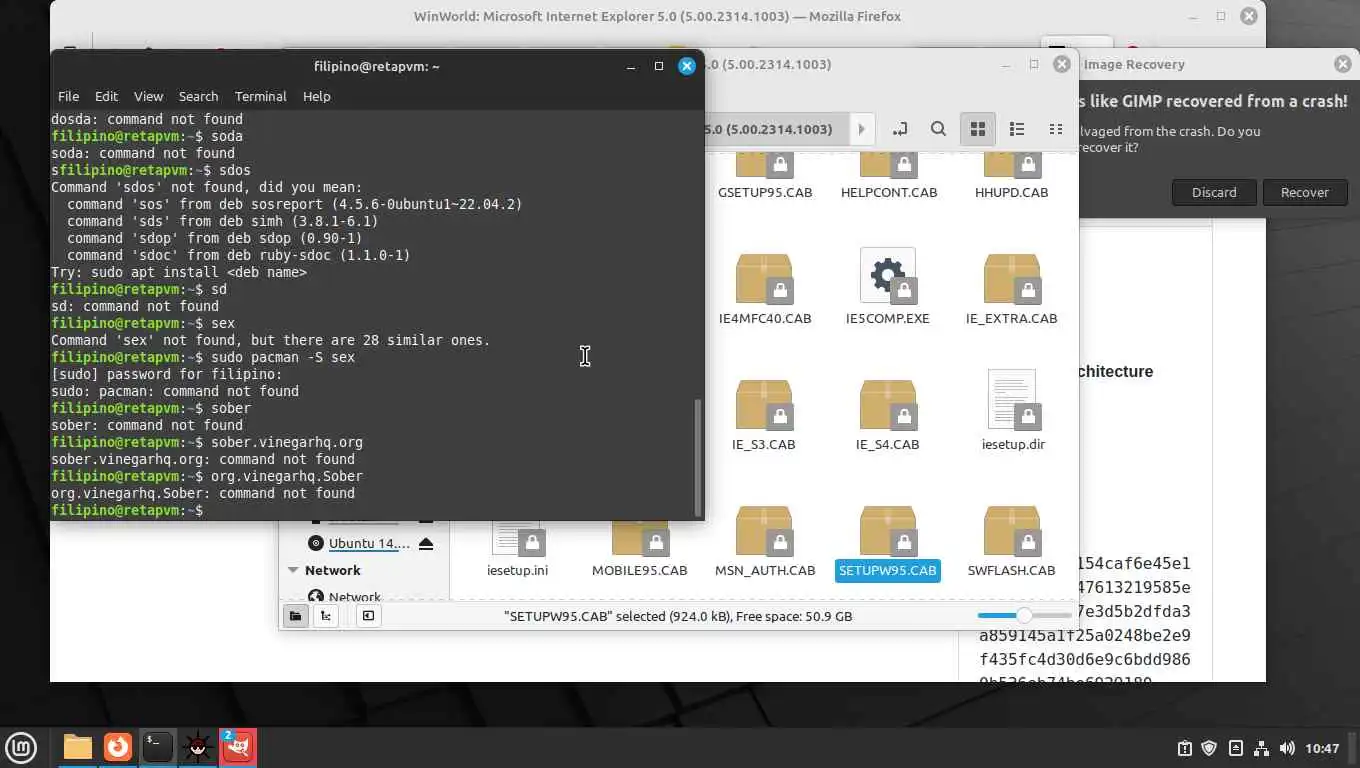Switch the file manager to icon view
This screenshot has width=1360, height=768.
click(x=978, y=129)
